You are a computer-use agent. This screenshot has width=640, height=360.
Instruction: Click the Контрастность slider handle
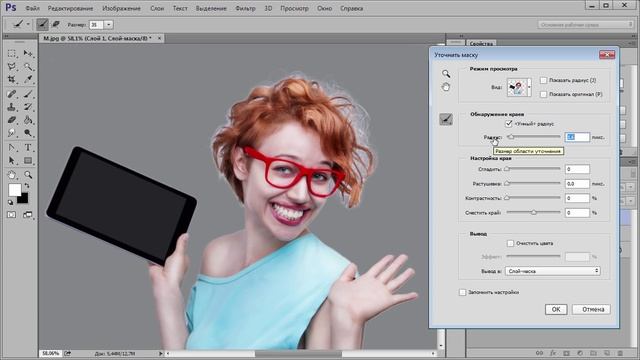coord(507,198)
